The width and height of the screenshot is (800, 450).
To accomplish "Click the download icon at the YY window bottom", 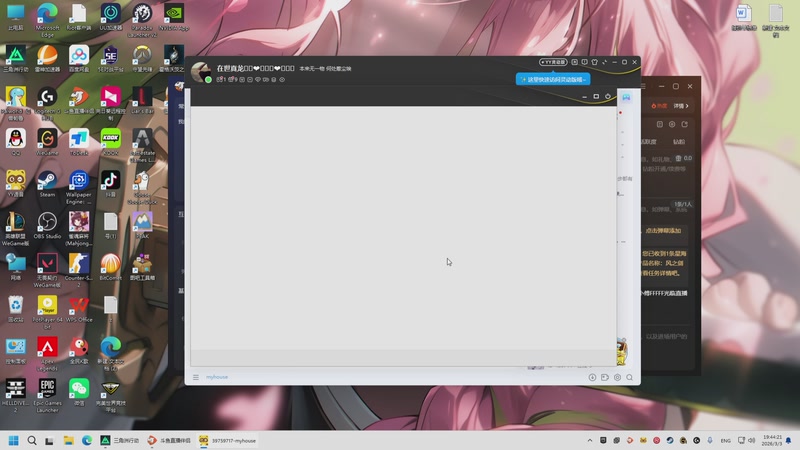I will [x=592, y=378].
